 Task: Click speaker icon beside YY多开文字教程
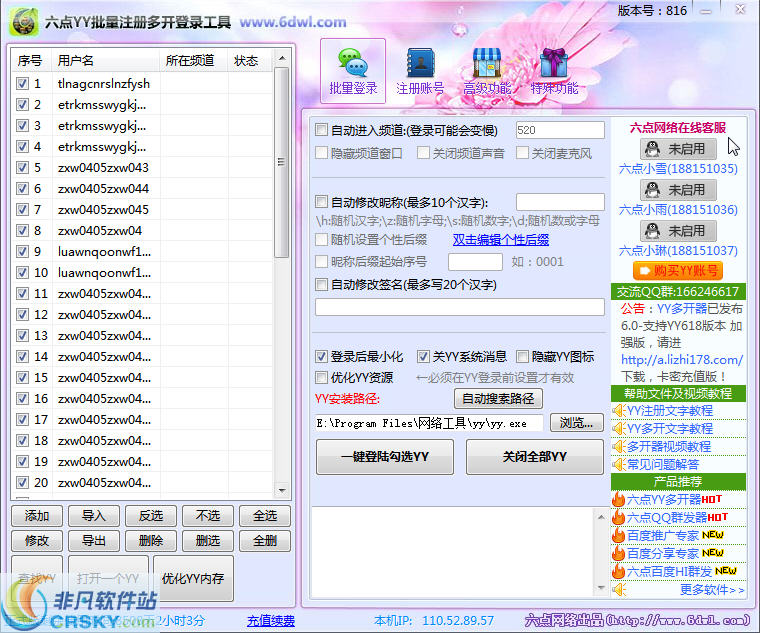click(x=618, y=429)
